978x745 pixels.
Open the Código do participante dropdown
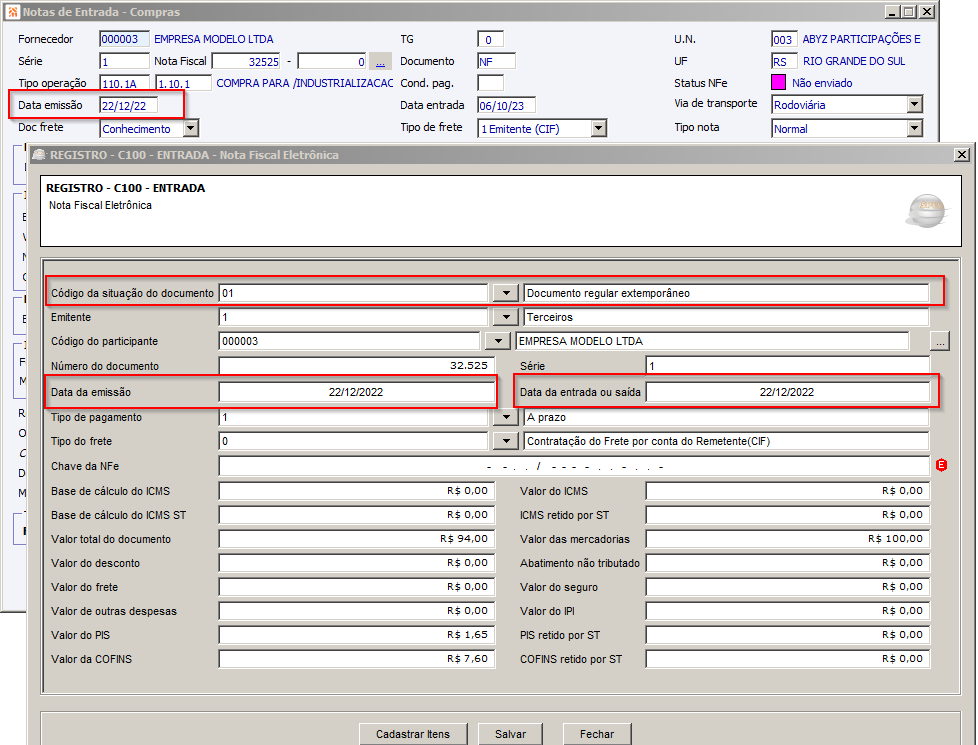pos(497,341)
